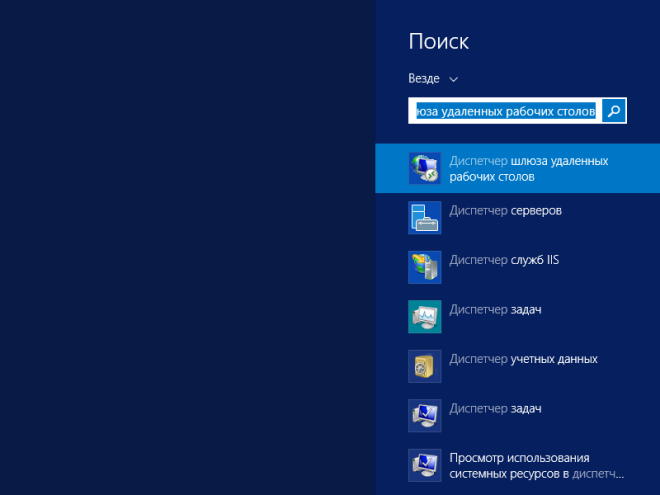Screen dimensions: 660x495
Task: Click the dark-blue-background Диспетчер задач icon
Action: [424, 414]
